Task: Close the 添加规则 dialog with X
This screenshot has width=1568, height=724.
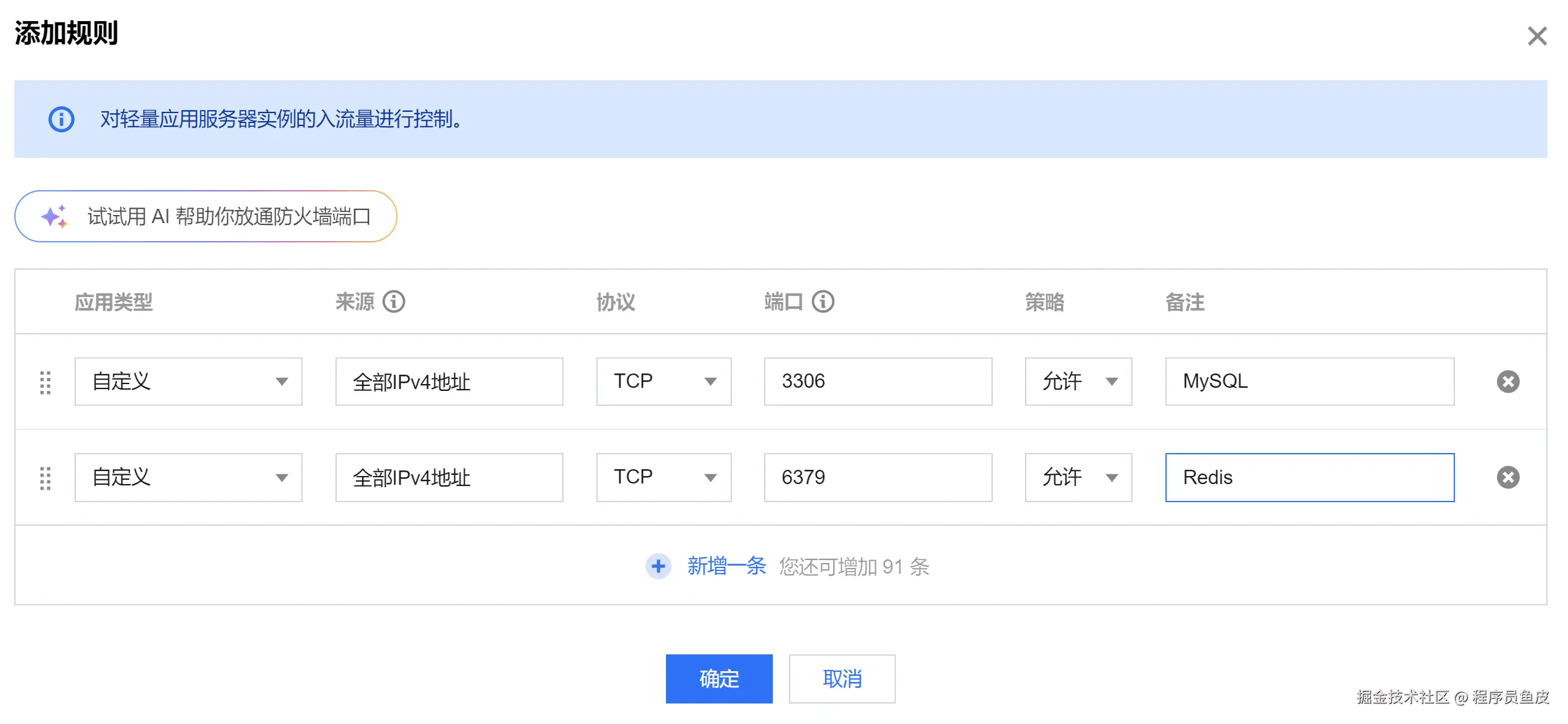Action: click(1537, 36)
